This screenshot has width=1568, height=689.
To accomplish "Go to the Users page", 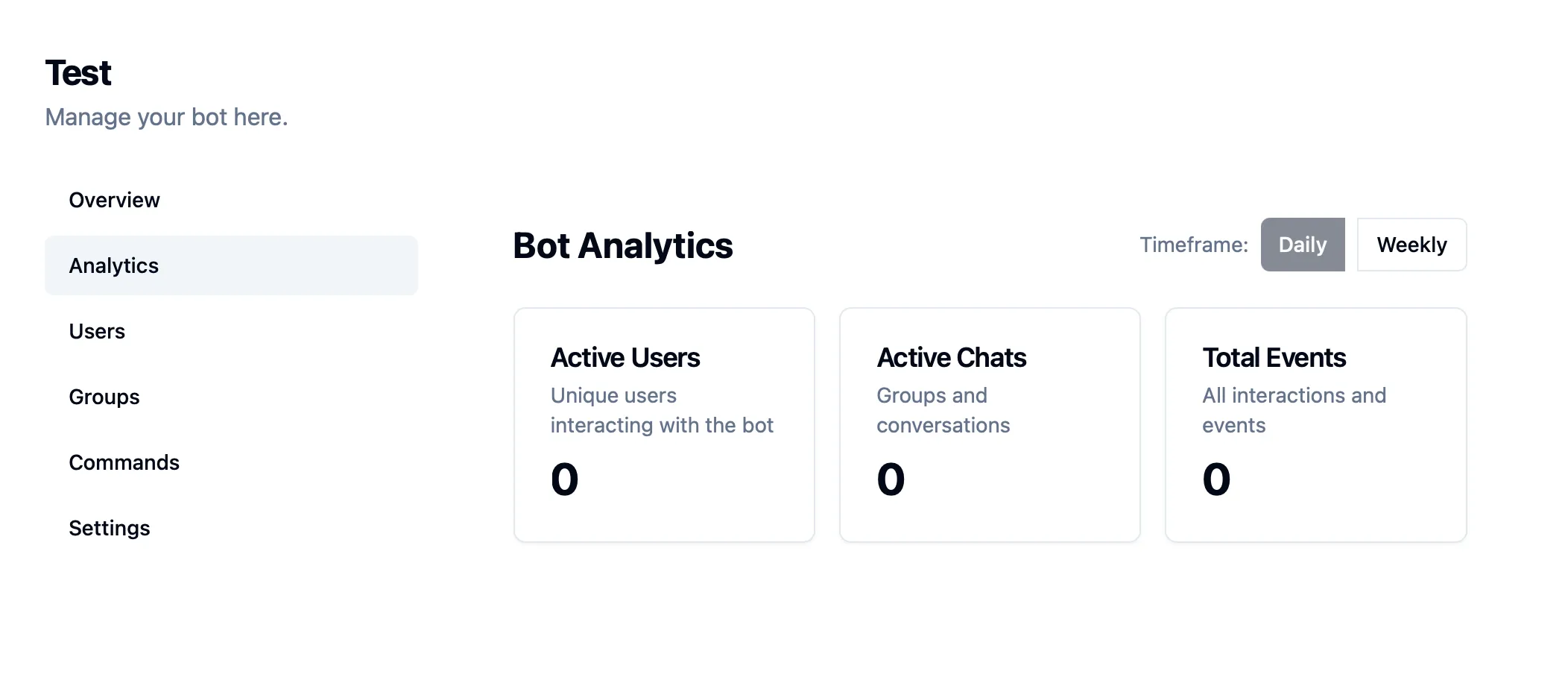I will (97, 331).
